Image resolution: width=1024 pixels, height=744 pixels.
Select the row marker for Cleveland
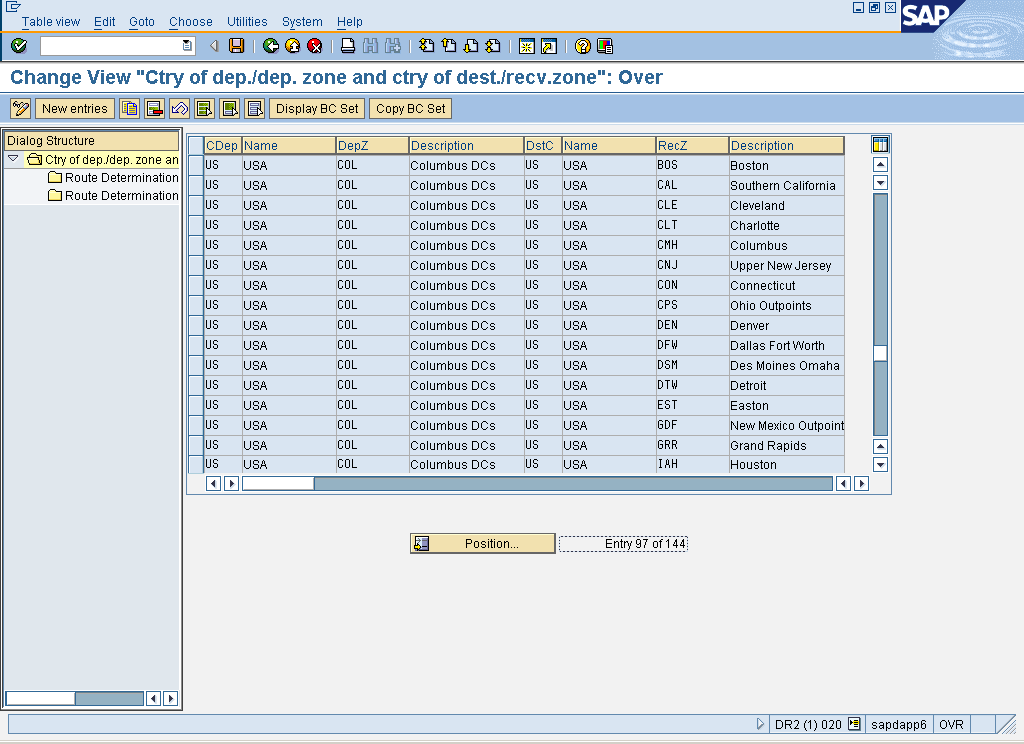point(196,205)
